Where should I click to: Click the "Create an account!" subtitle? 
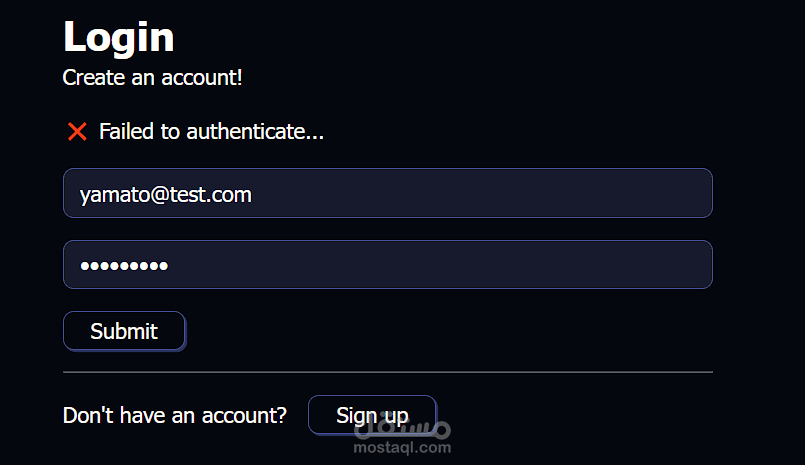[152, 77]
